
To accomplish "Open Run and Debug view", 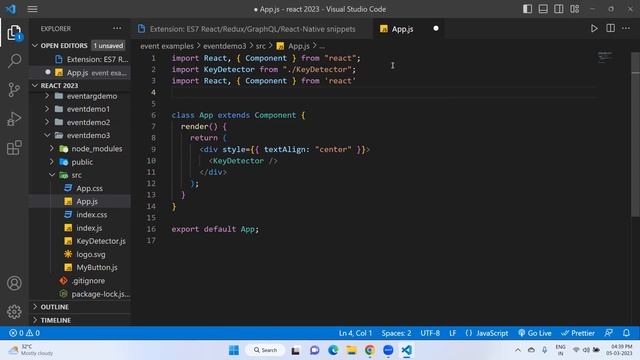I will coord(14,119).
